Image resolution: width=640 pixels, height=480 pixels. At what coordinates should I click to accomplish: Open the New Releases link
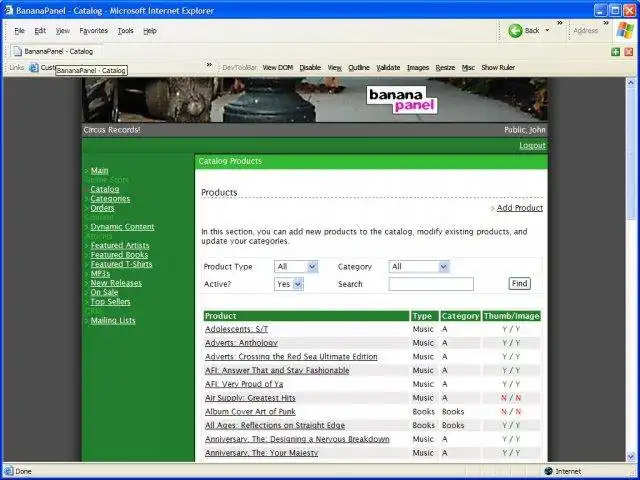(x=116, y=283)
